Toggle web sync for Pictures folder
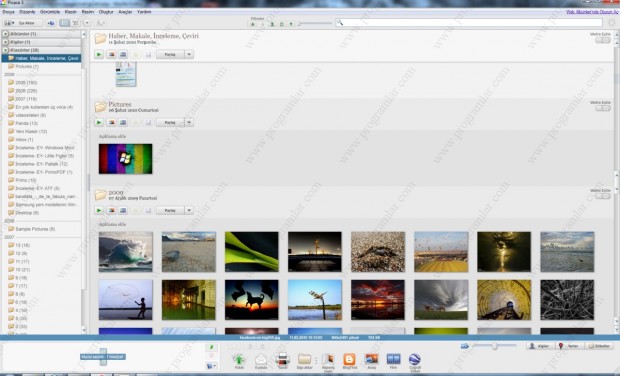The image size is (620, 376). 603,108
